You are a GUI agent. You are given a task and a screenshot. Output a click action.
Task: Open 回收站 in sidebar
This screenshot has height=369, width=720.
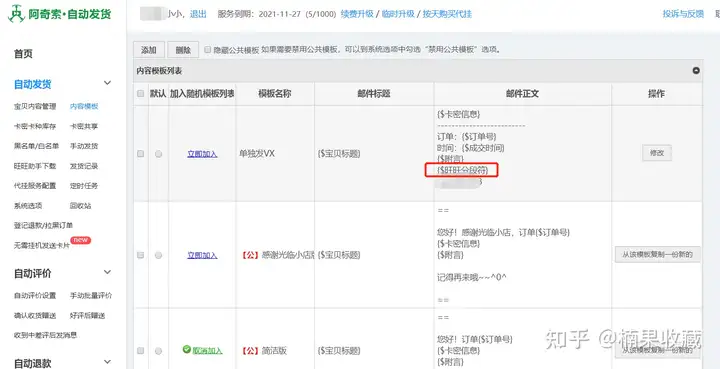(80, 206)
